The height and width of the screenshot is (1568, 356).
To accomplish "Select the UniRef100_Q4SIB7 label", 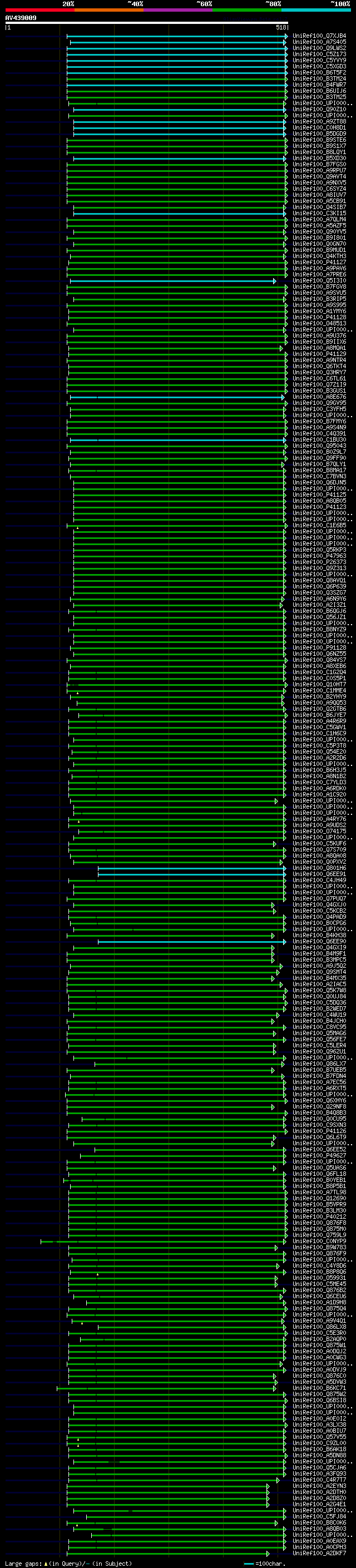I will [319, 207].
